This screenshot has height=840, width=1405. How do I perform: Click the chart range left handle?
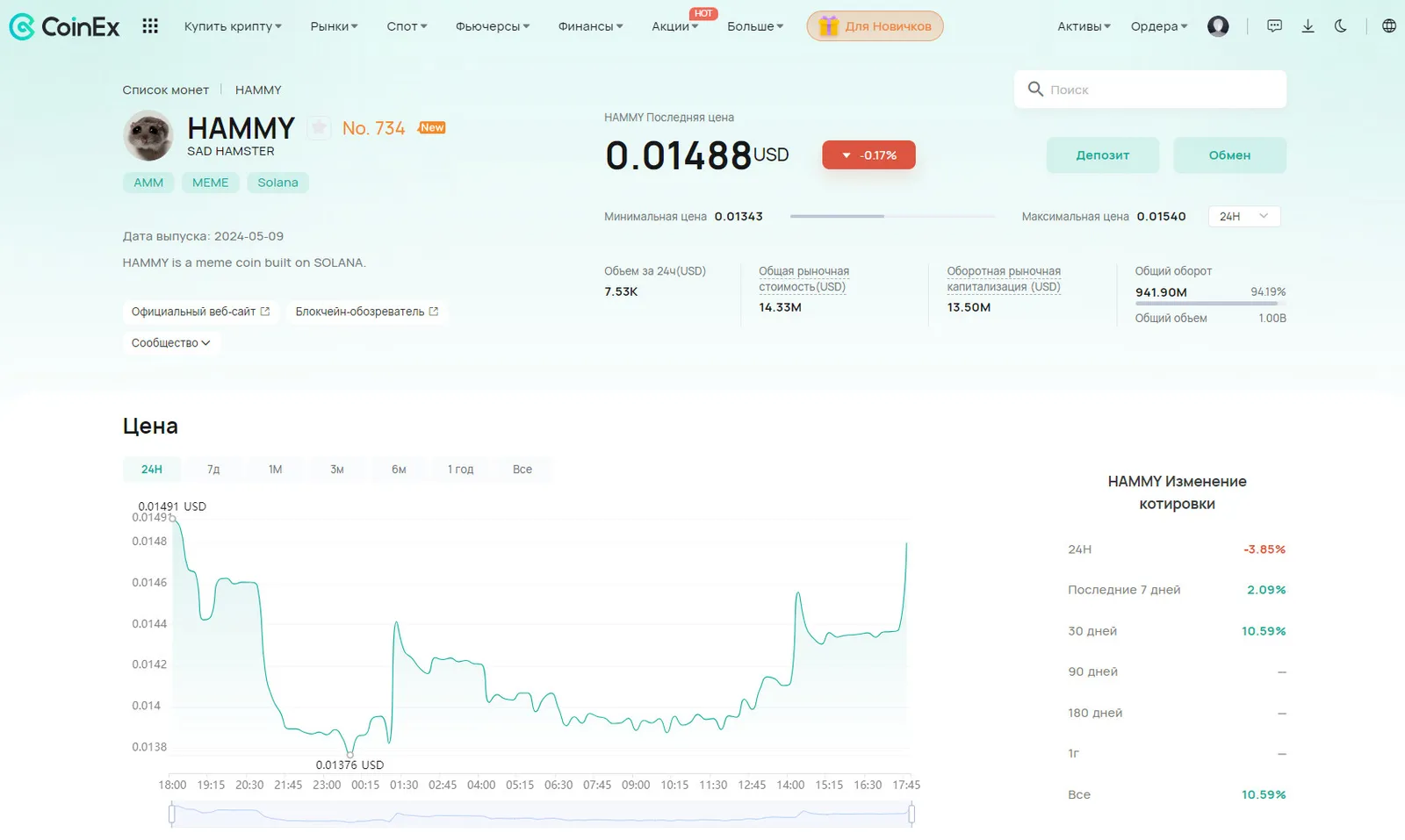coord(172,815)
